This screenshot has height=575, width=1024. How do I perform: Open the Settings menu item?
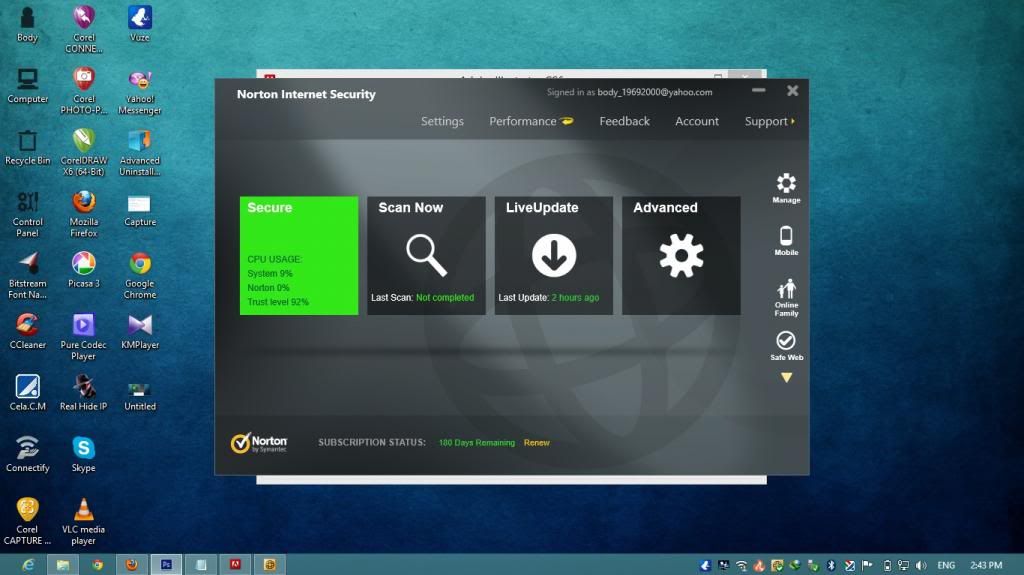click(442, 122)
